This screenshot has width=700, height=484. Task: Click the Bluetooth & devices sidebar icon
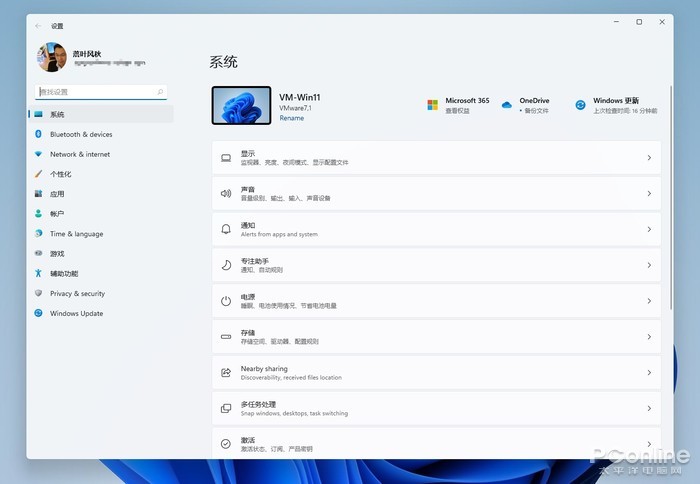coord(38,134)
